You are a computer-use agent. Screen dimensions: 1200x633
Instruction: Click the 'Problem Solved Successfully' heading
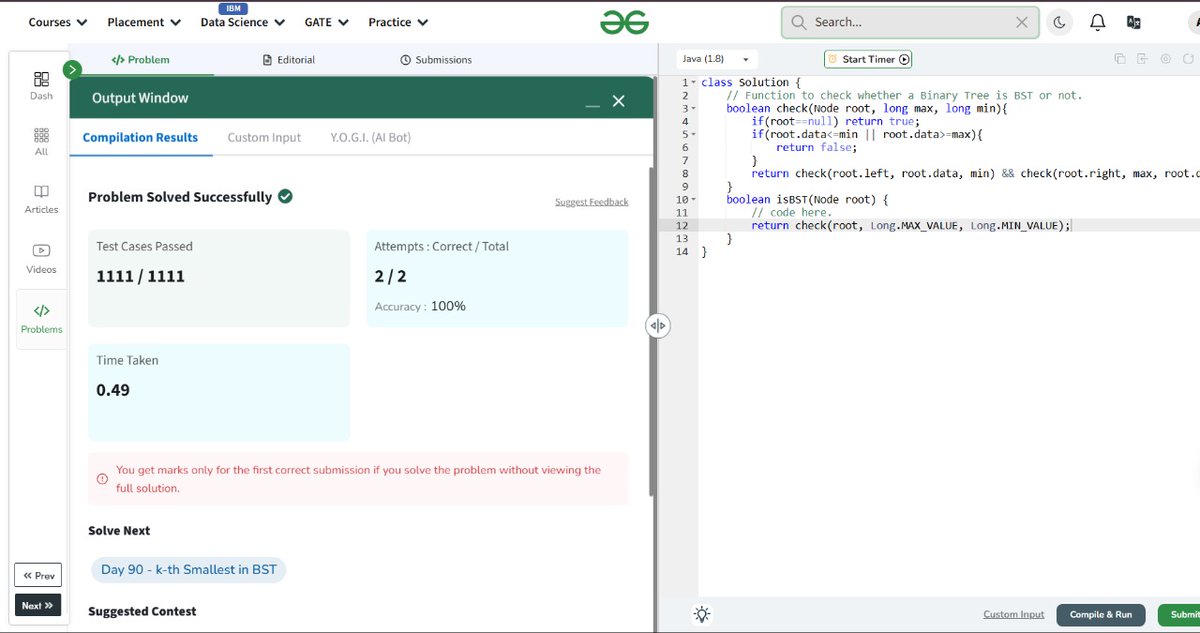[180, 197]
